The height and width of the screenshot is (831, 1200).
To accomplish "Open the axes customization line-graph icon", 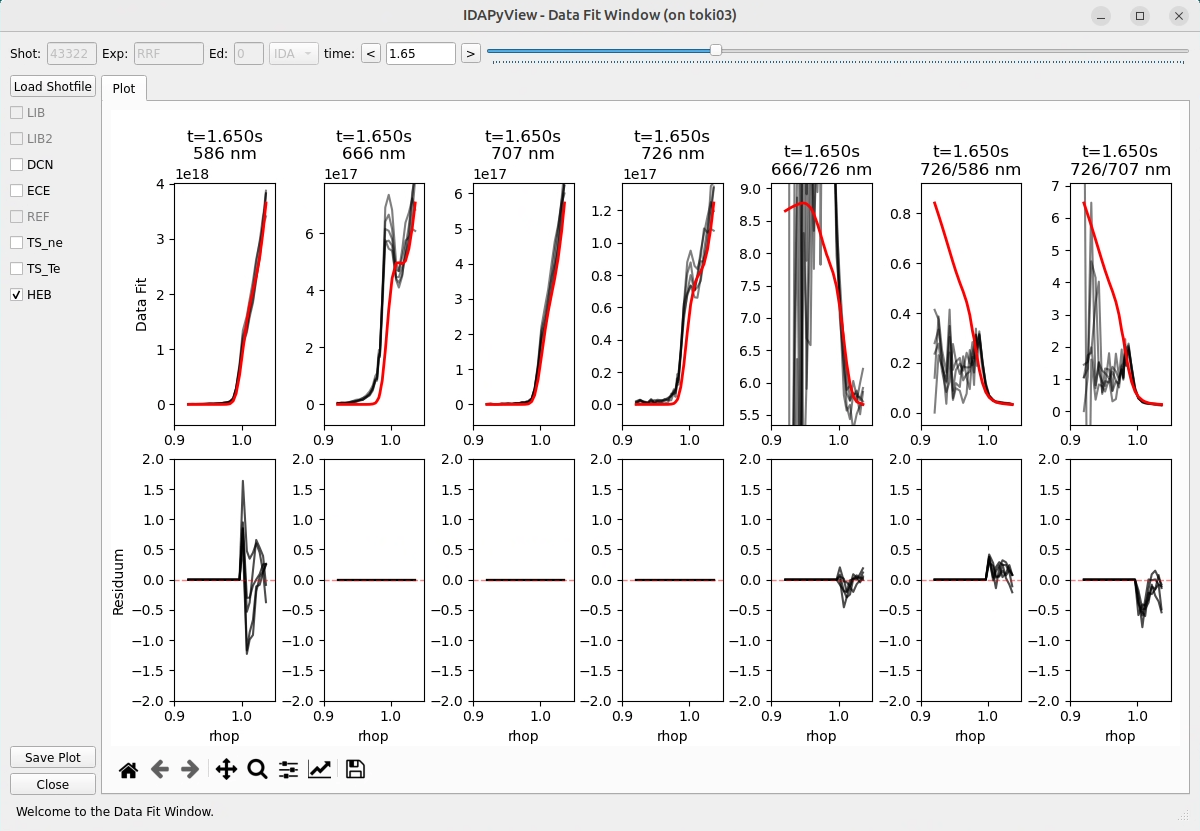I will (320, 769).
